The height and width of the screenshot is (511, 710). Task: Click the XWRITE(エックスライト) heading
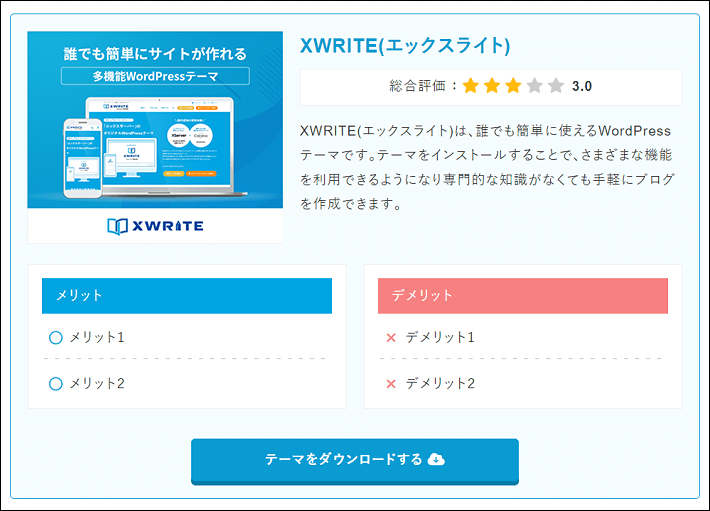(405, 46)
